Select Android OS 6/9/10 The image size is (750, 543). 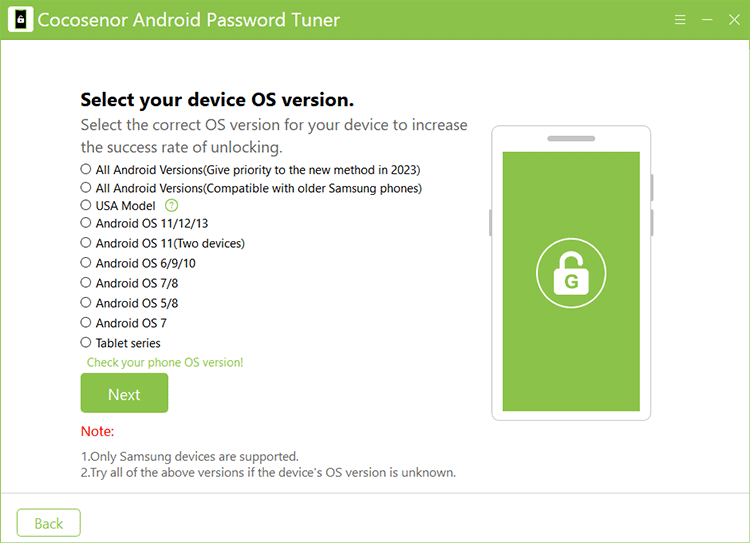click(x=86, y=263)
